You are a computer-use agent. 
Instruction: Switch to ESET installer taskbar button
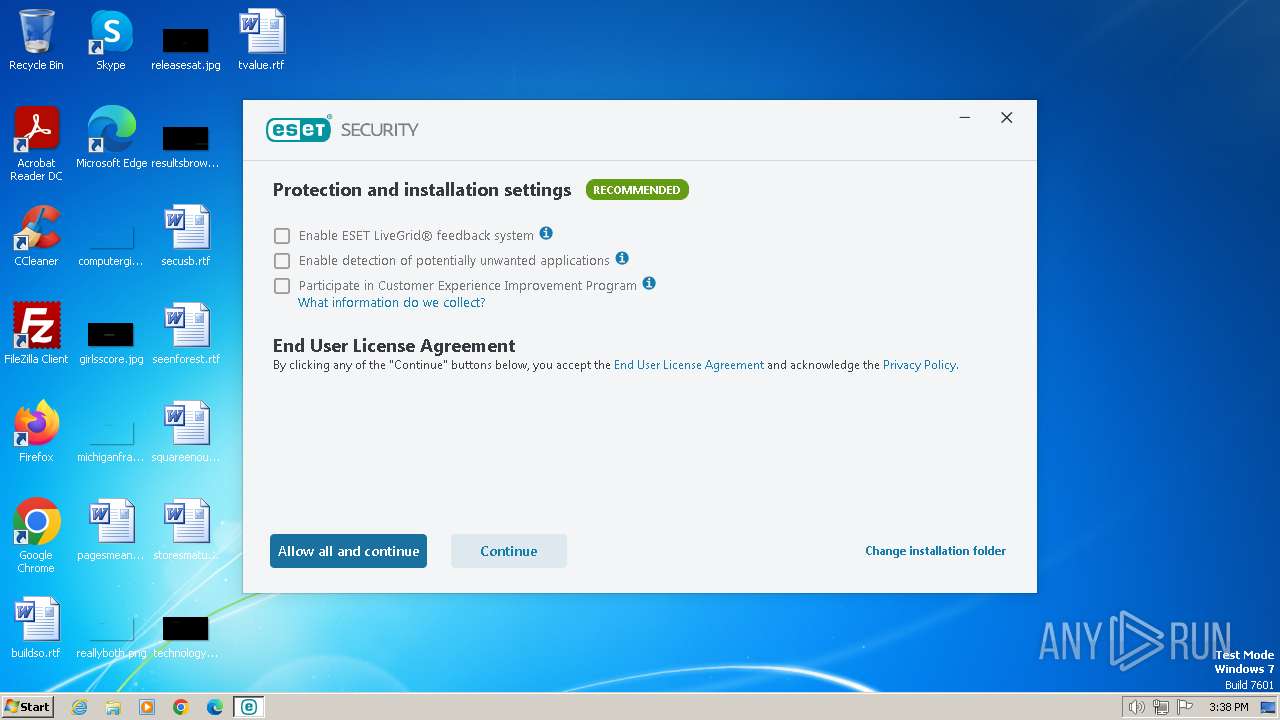[x=248, y=707]
